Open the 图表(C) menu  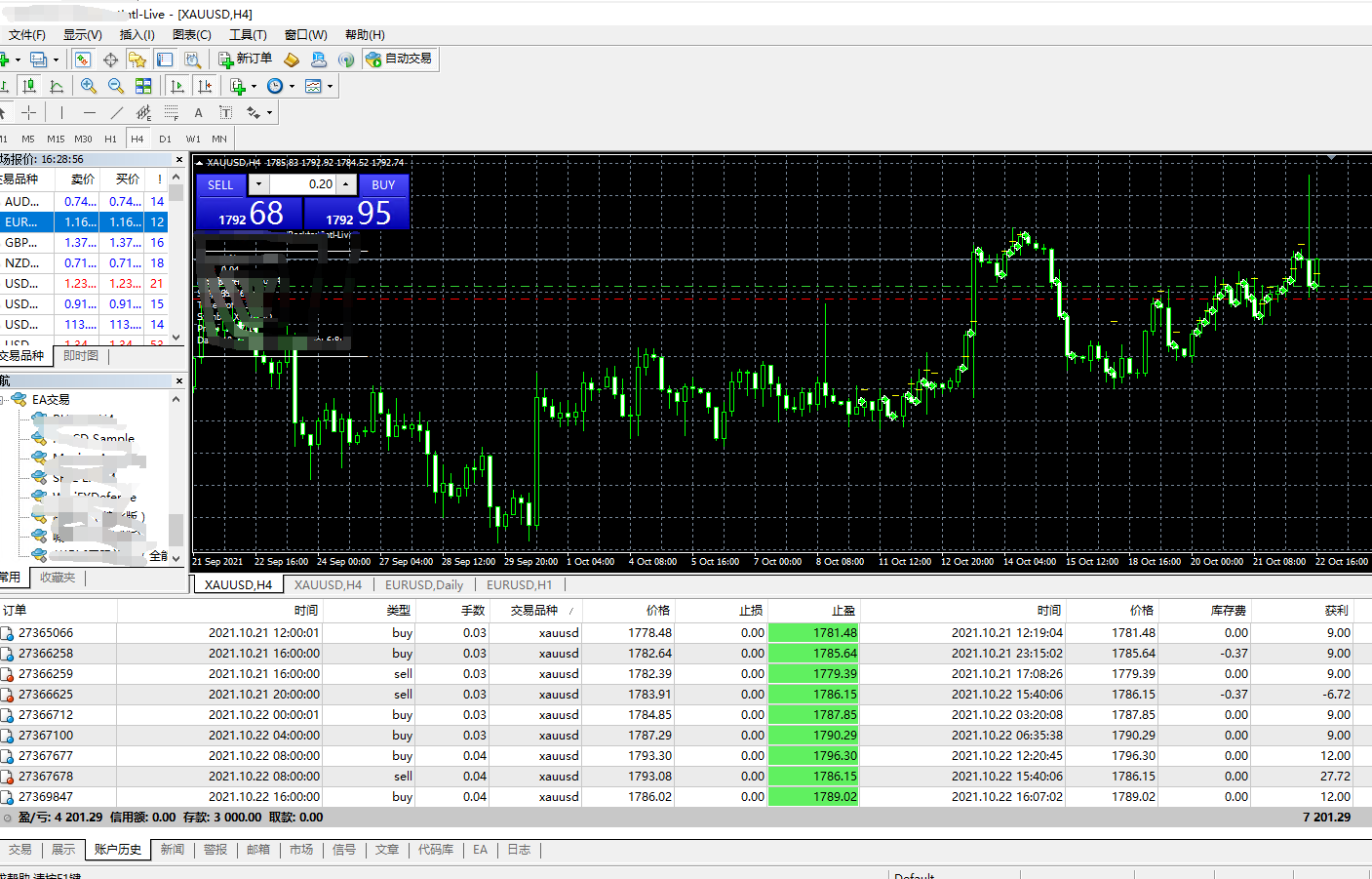[191, 34]
